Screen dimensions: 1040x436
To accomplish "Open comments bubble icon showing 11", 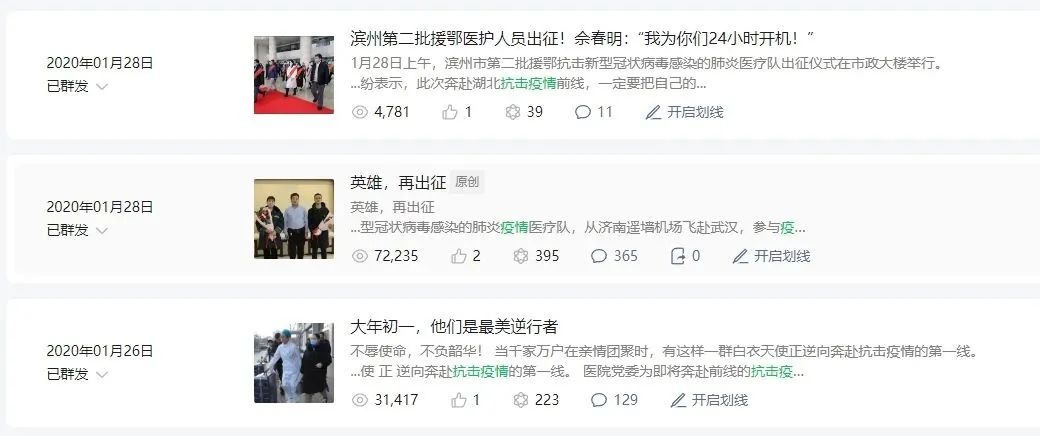I will click(x=583, y=112).
